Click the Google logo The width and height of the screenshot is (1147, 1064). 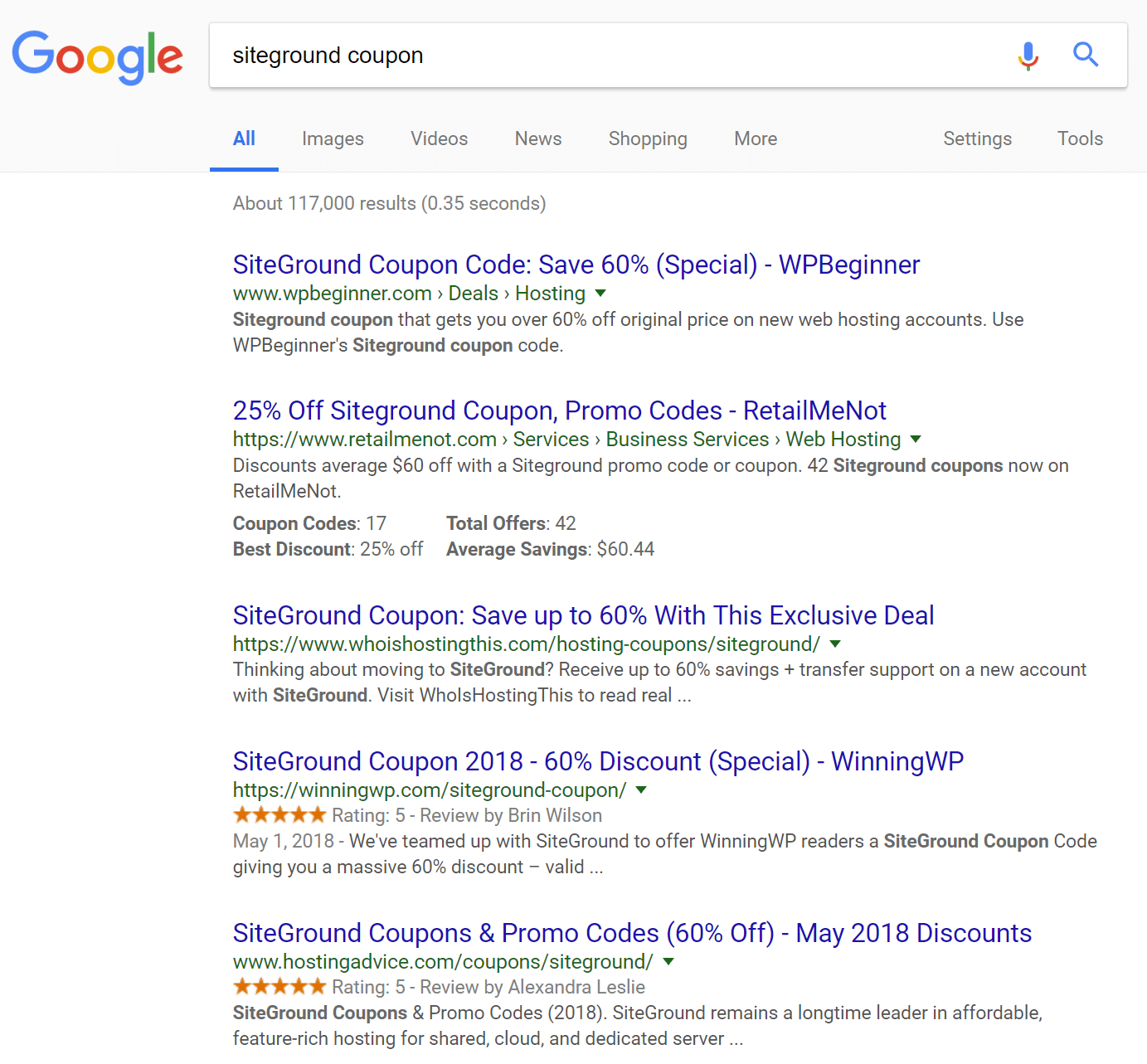97,56
